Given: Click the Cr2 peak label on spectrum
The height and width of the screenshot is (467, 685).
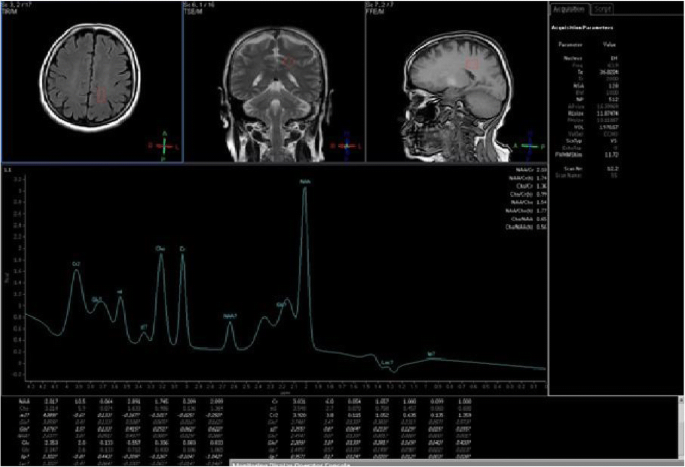Looking at the screenshot, I should 76,264.
